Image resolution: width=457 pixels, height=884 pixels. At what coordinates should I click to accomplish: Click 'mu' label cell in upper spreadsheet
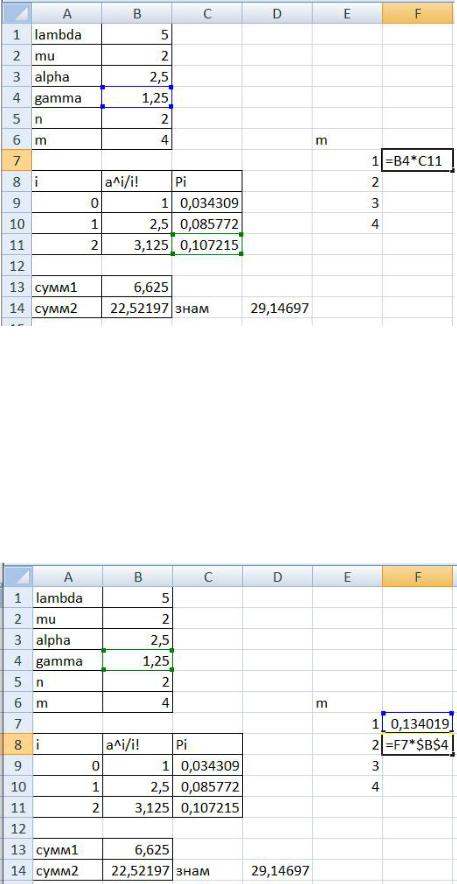point(66,55)
